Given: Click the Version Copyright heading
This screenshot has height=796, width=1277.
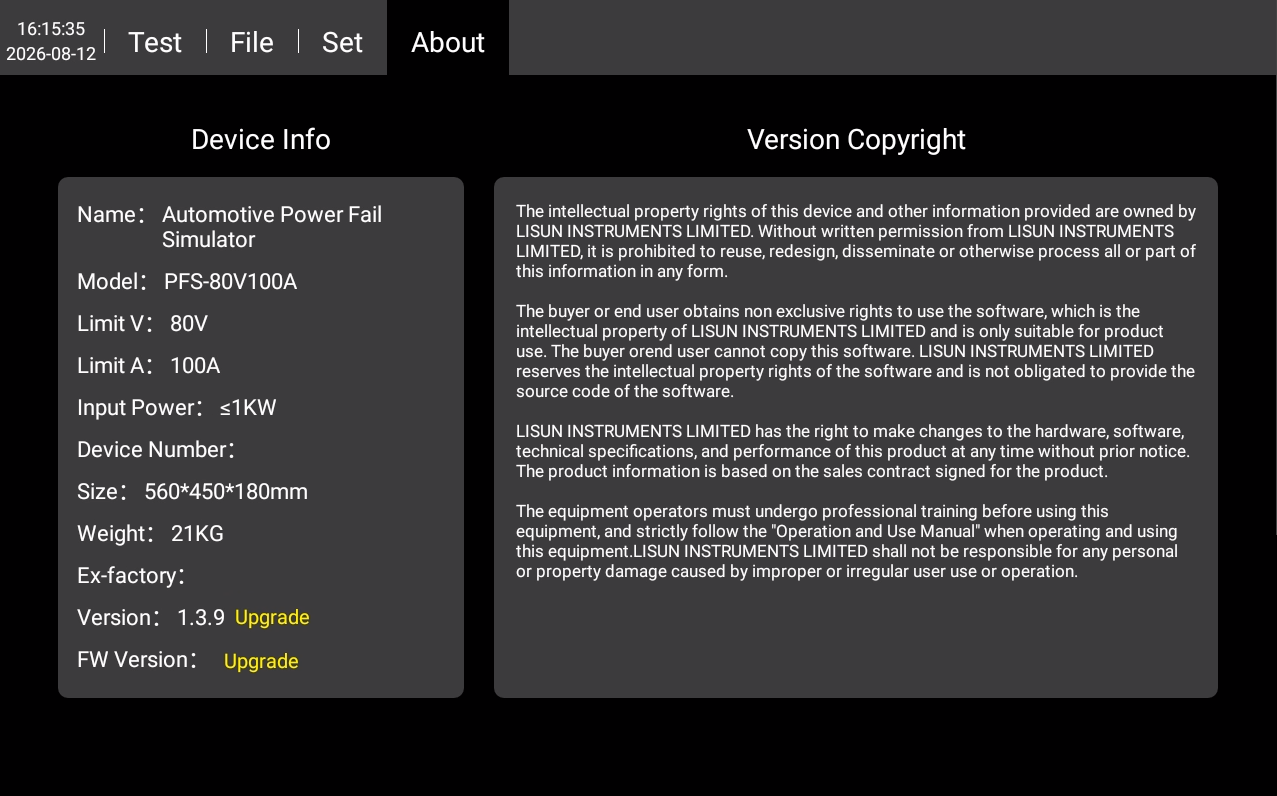Looking at the screenshot, I should point(856,139).
